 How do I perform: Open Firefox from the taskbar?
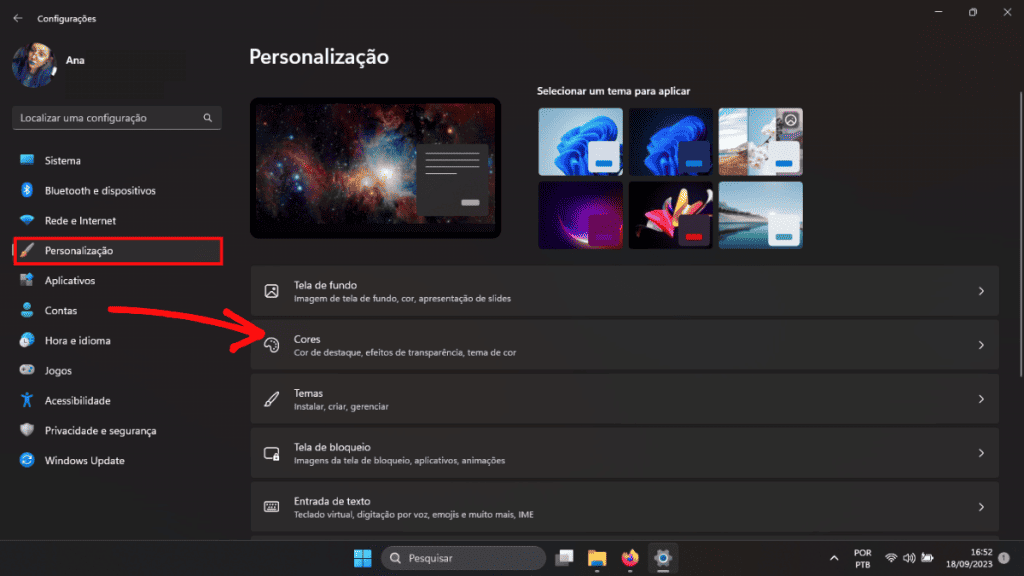(x=630, y=558)
